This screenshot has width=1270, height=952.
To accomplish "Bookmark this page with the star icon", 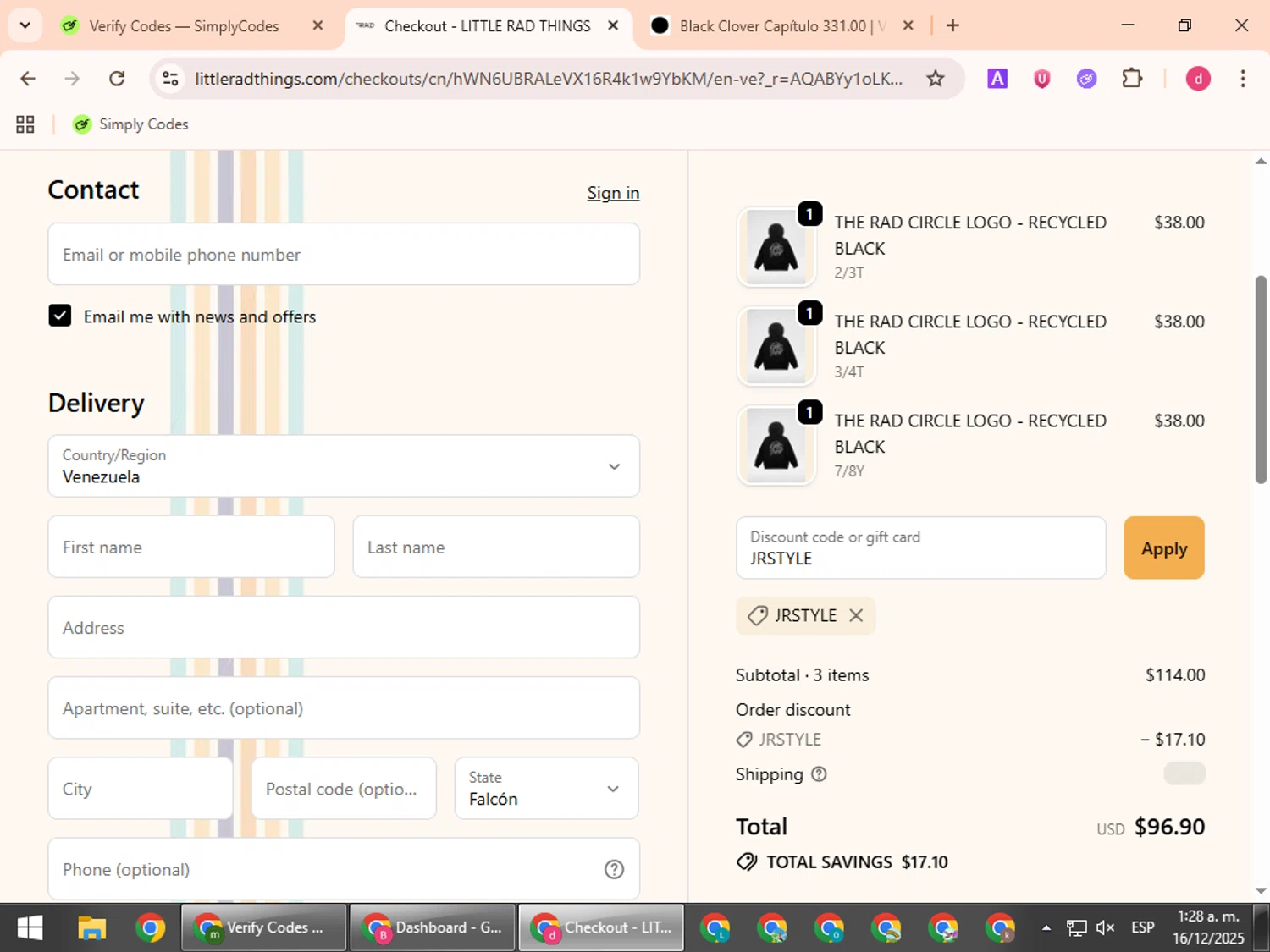I will (x=935, y=79).
